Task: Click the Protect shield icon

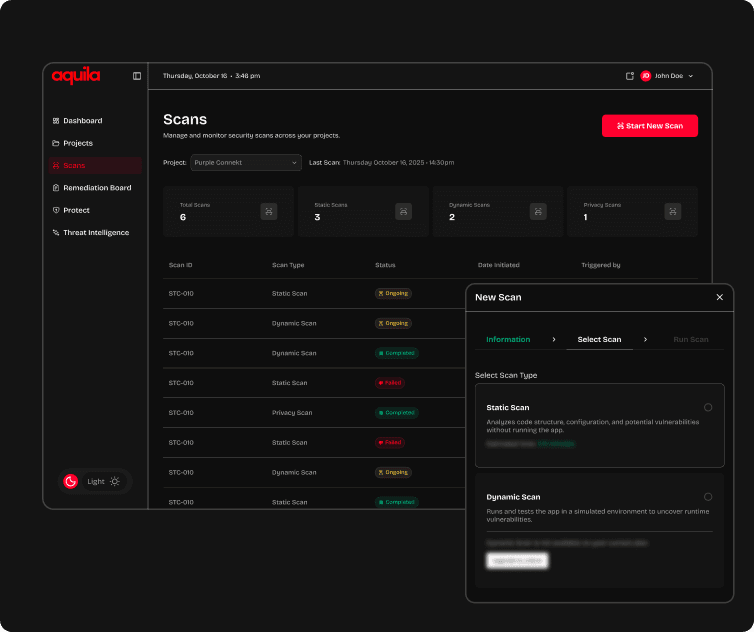Action: tap(56, 210)
